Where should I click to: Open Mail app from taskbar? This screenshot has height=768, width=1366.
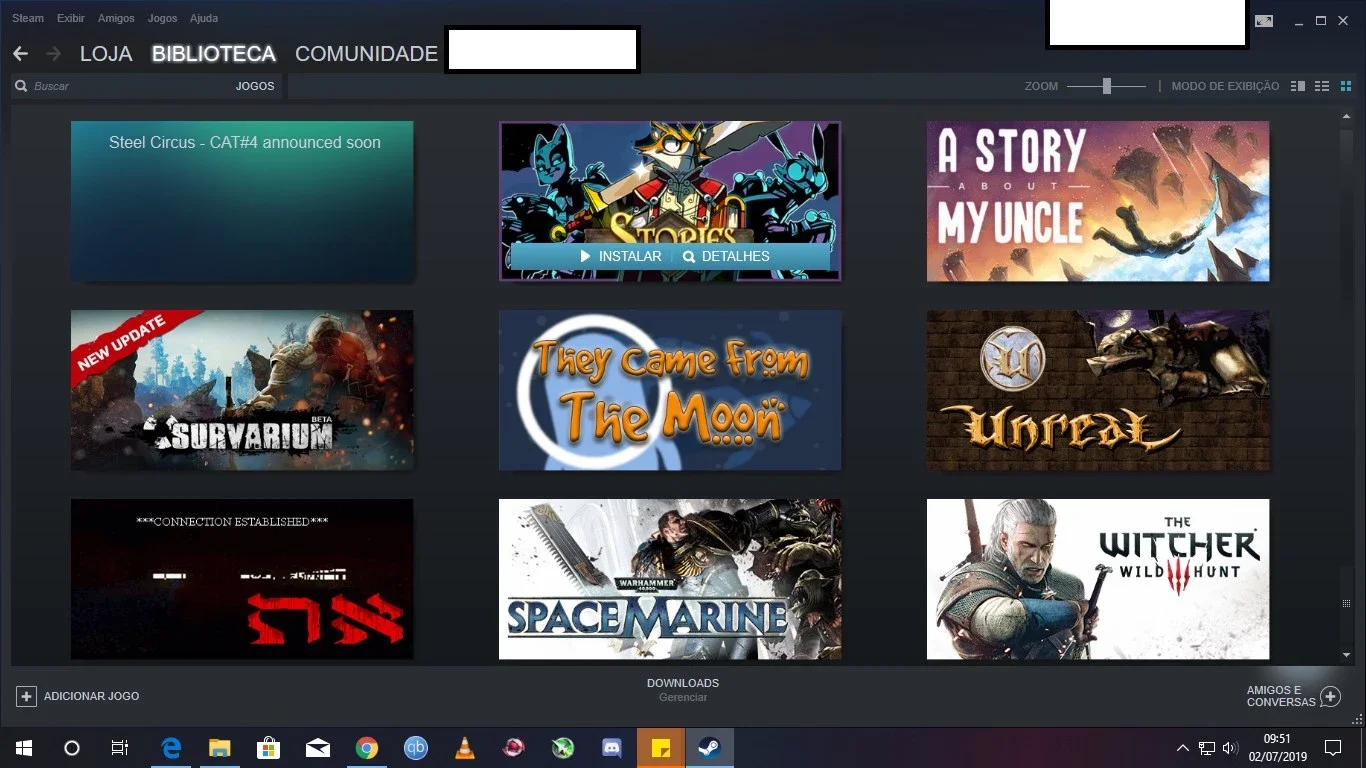[x=318, y=748]
